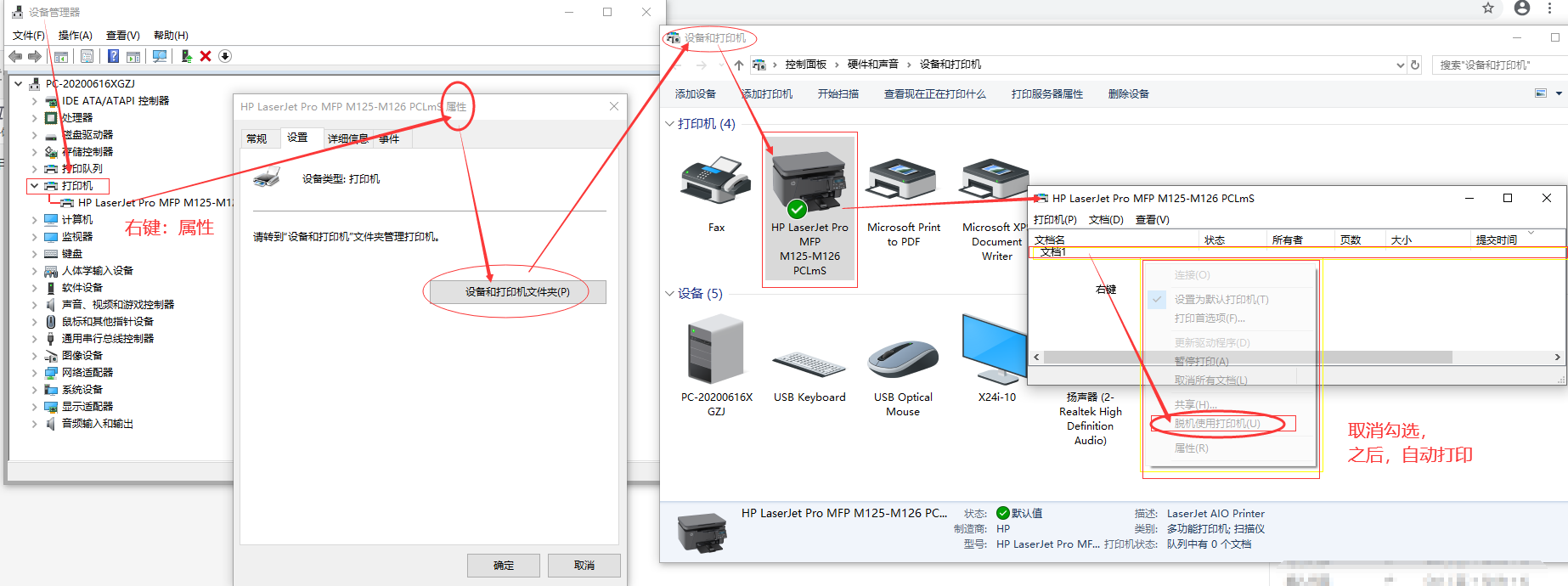This screenshot has width=1568, height=586.
Task: Click browser profile avatar icon
Action: pos(1522,8)
